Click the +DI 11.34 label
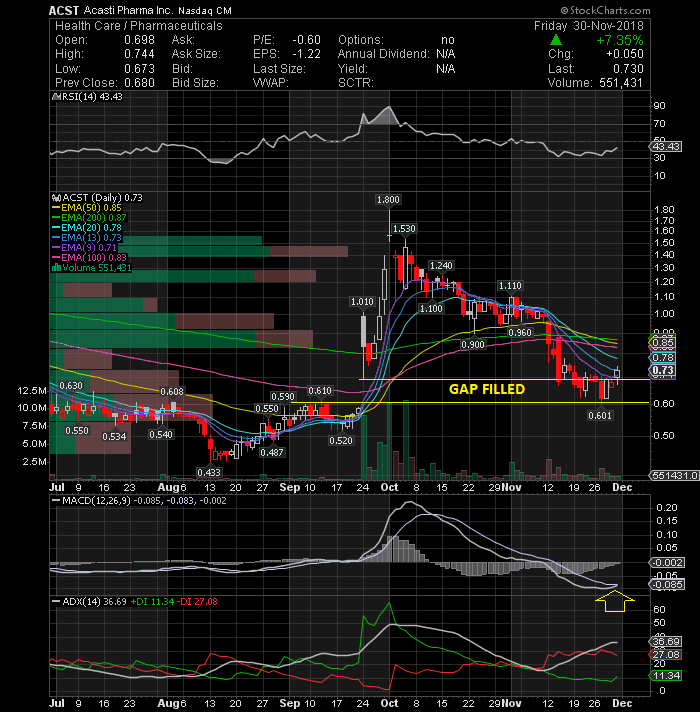The image size is (700, 712). click(x=152, y=602)
